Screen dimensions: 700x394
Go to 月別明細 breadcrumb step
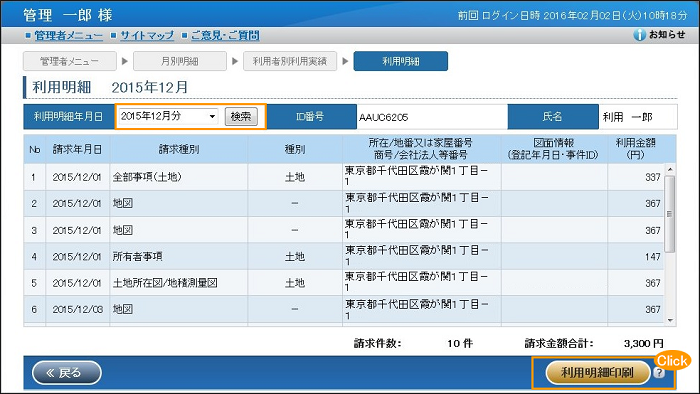tap(179, 61)
